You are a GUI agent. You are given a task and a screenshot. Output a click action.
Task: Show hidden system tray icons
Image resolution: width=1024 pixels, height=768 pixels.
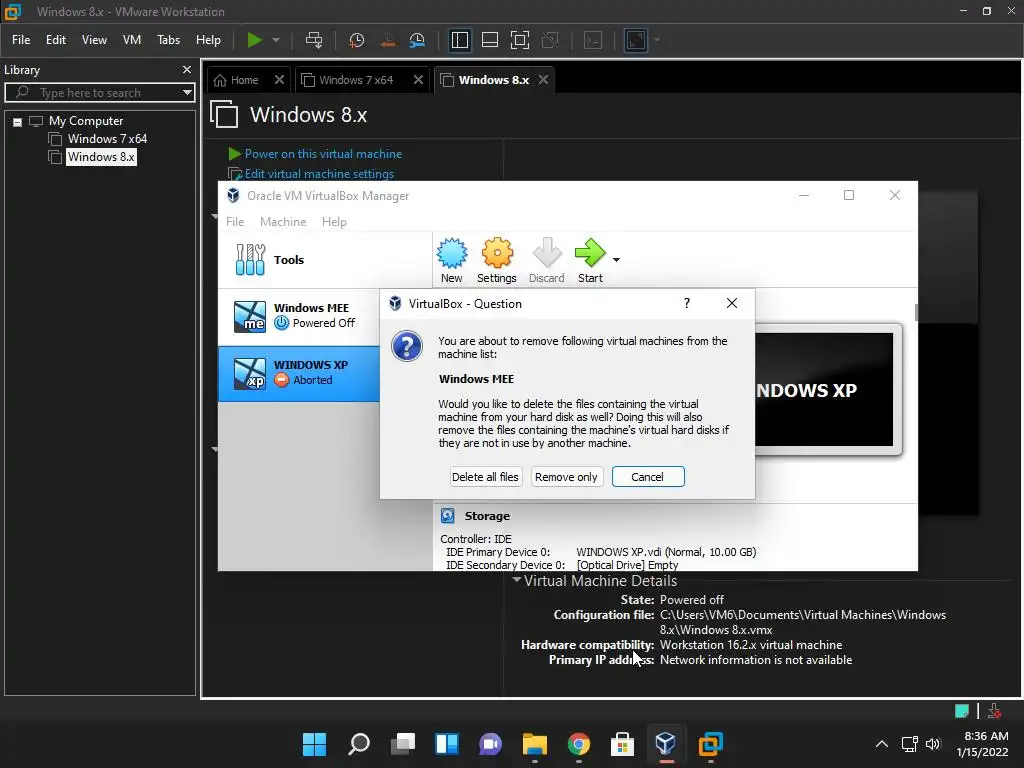(x=882, y=744)
